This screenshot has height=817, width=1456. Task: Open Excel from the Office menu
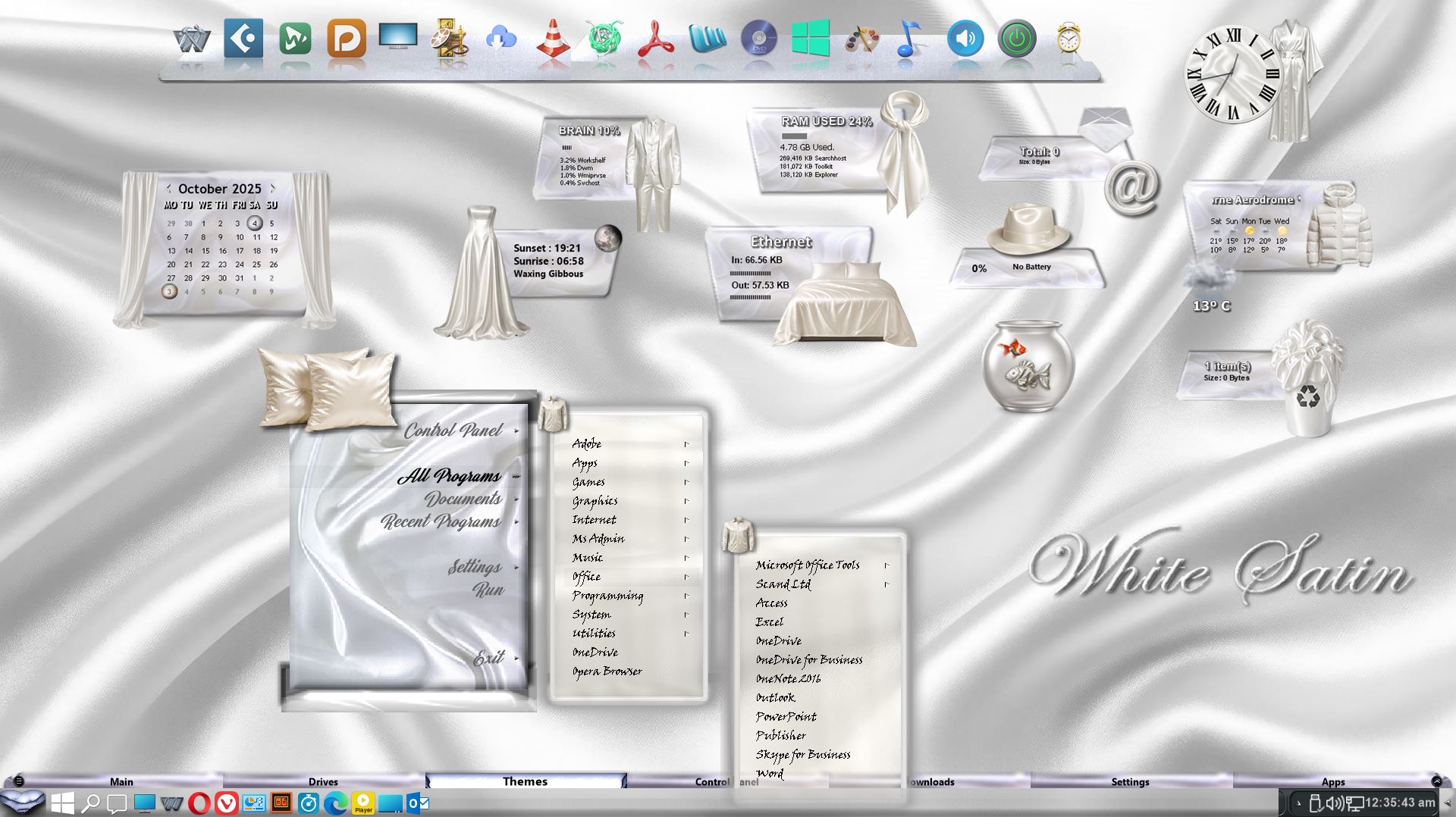769,622
